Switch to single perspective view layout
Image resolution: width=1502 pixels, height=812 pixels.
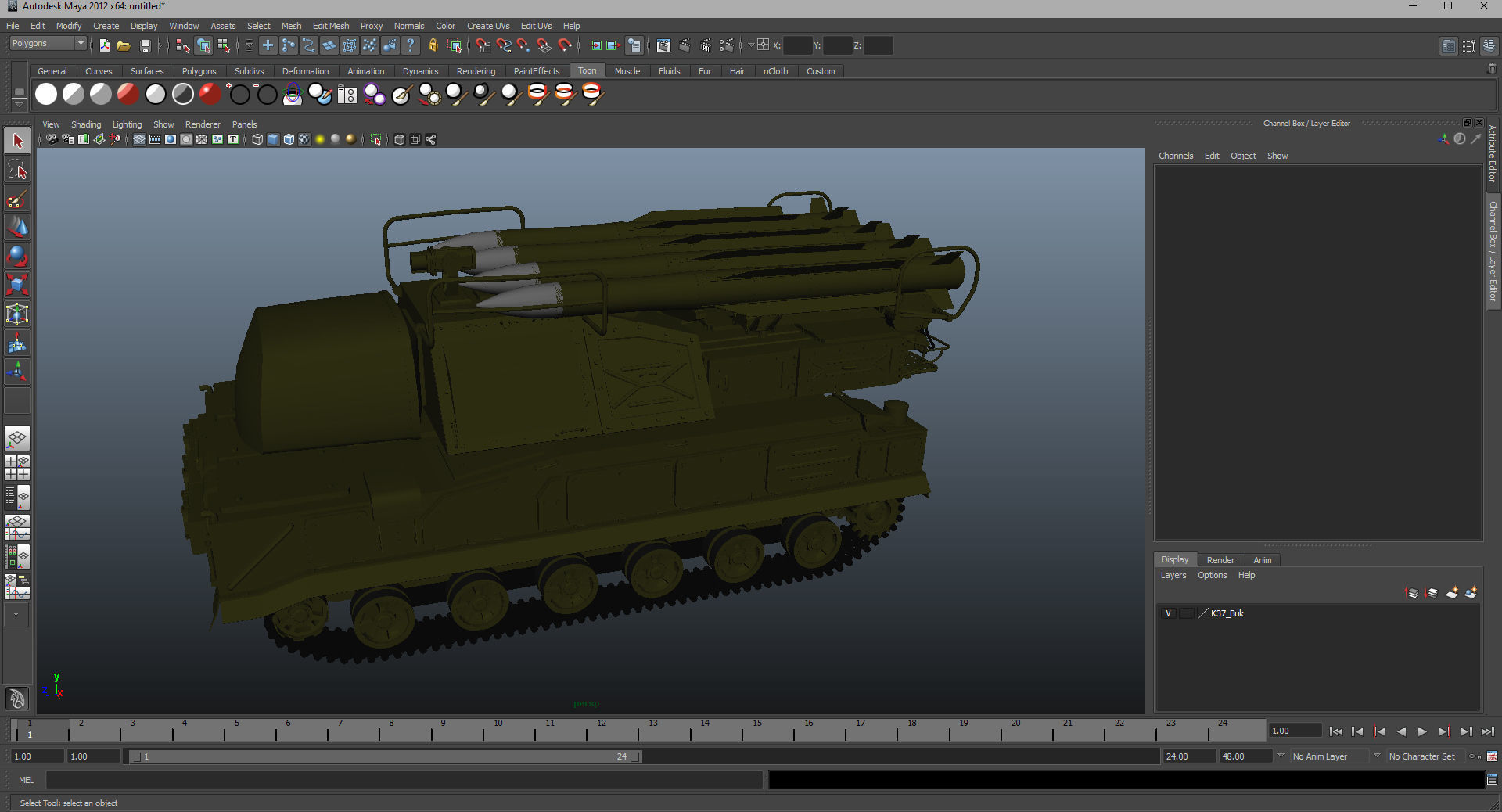point(17,438)
